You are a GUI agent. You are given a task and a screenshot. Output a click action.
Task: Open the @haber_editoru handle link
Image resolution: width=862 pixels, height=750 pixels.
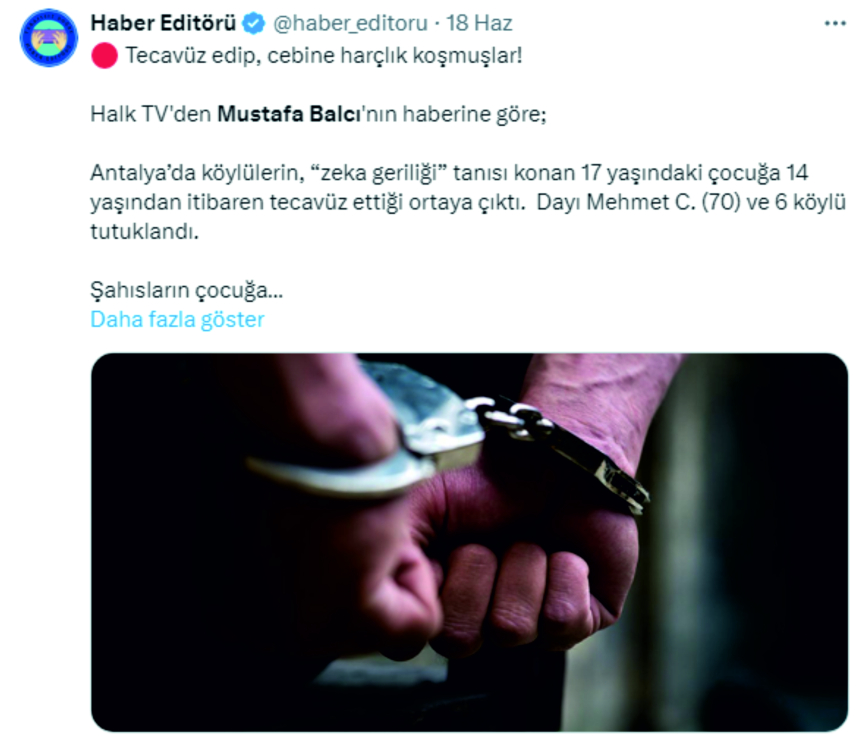350,24
